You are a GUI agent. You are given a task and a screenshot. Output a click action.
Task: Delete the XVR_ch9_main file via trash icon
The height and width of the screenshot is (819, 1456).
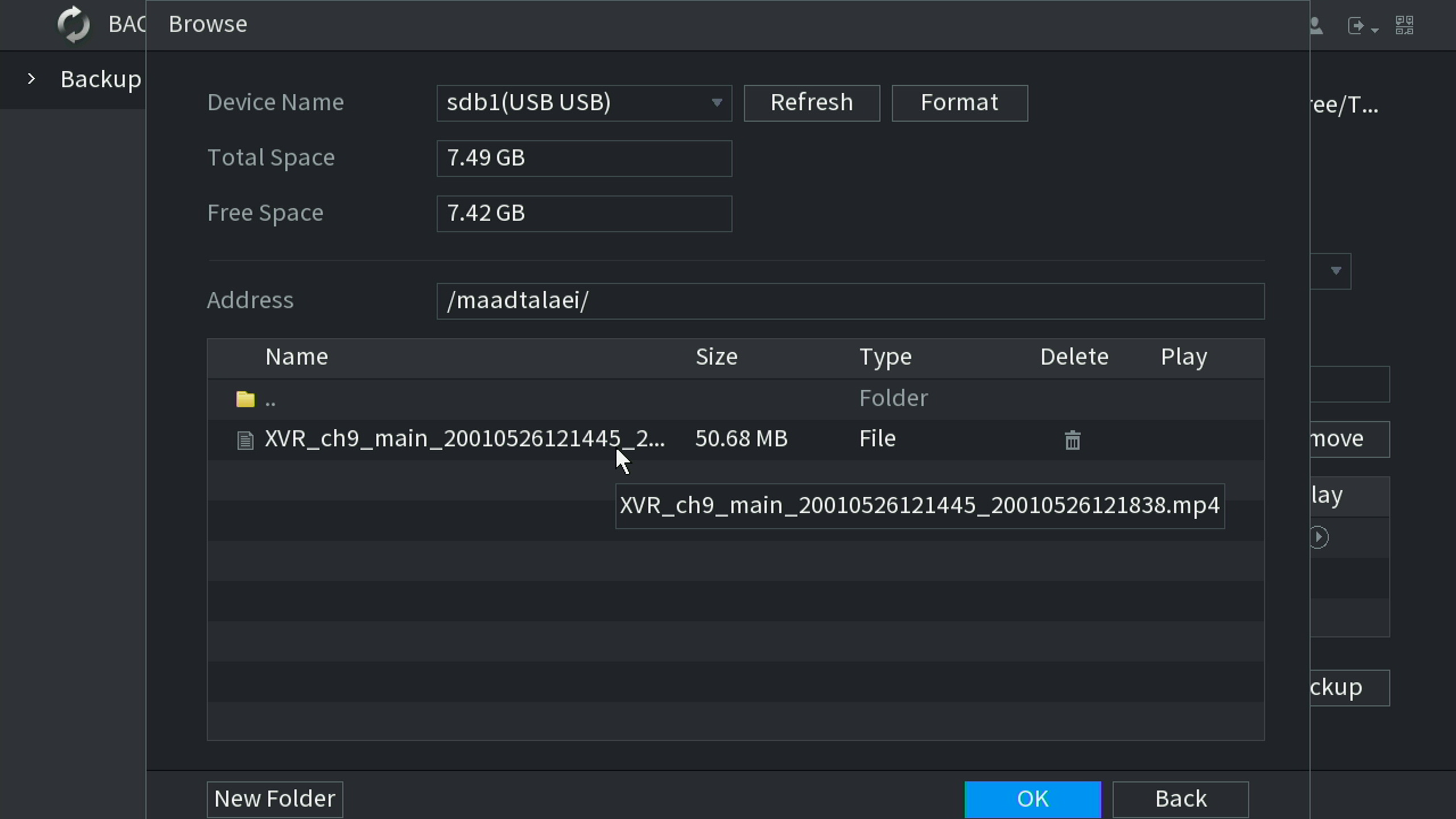pos(1072,440)
